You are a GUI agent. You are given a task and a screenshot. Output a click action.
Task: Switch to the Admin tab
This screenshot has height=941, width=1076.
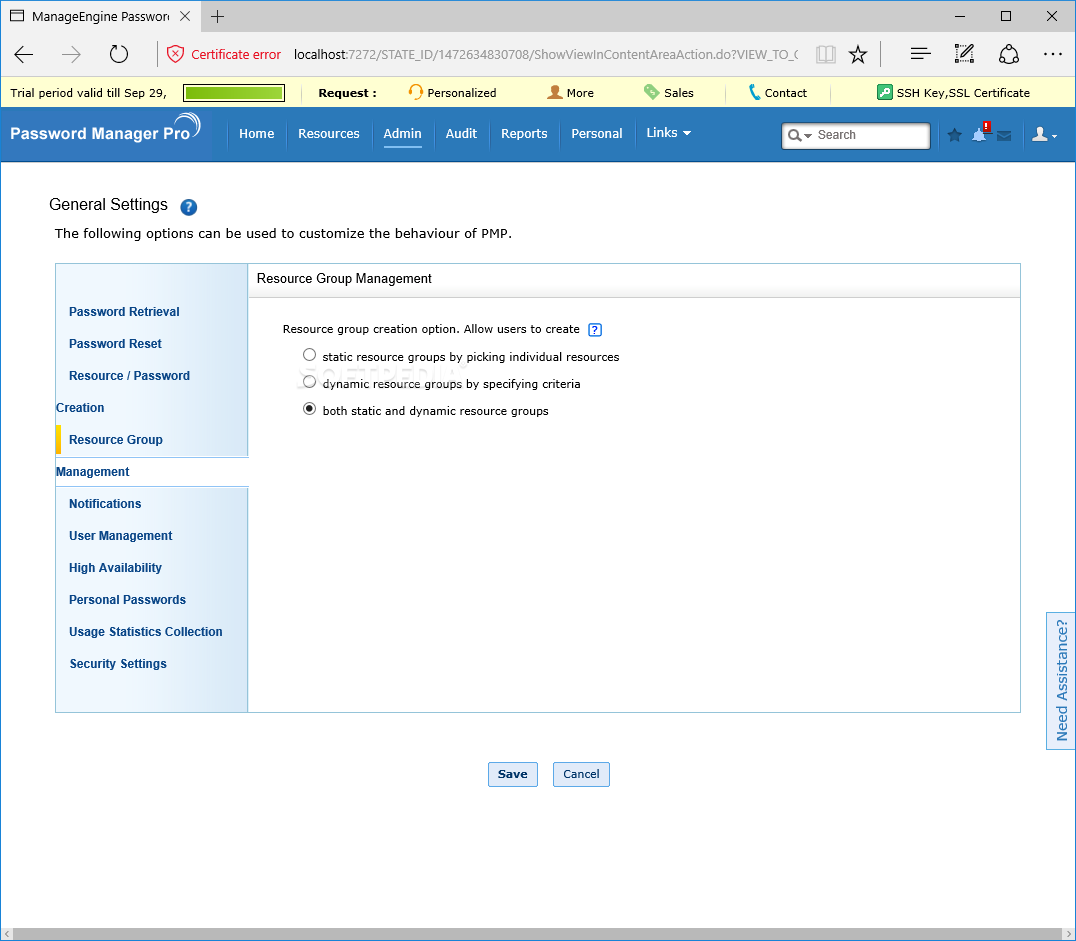[x=402, y=133]
